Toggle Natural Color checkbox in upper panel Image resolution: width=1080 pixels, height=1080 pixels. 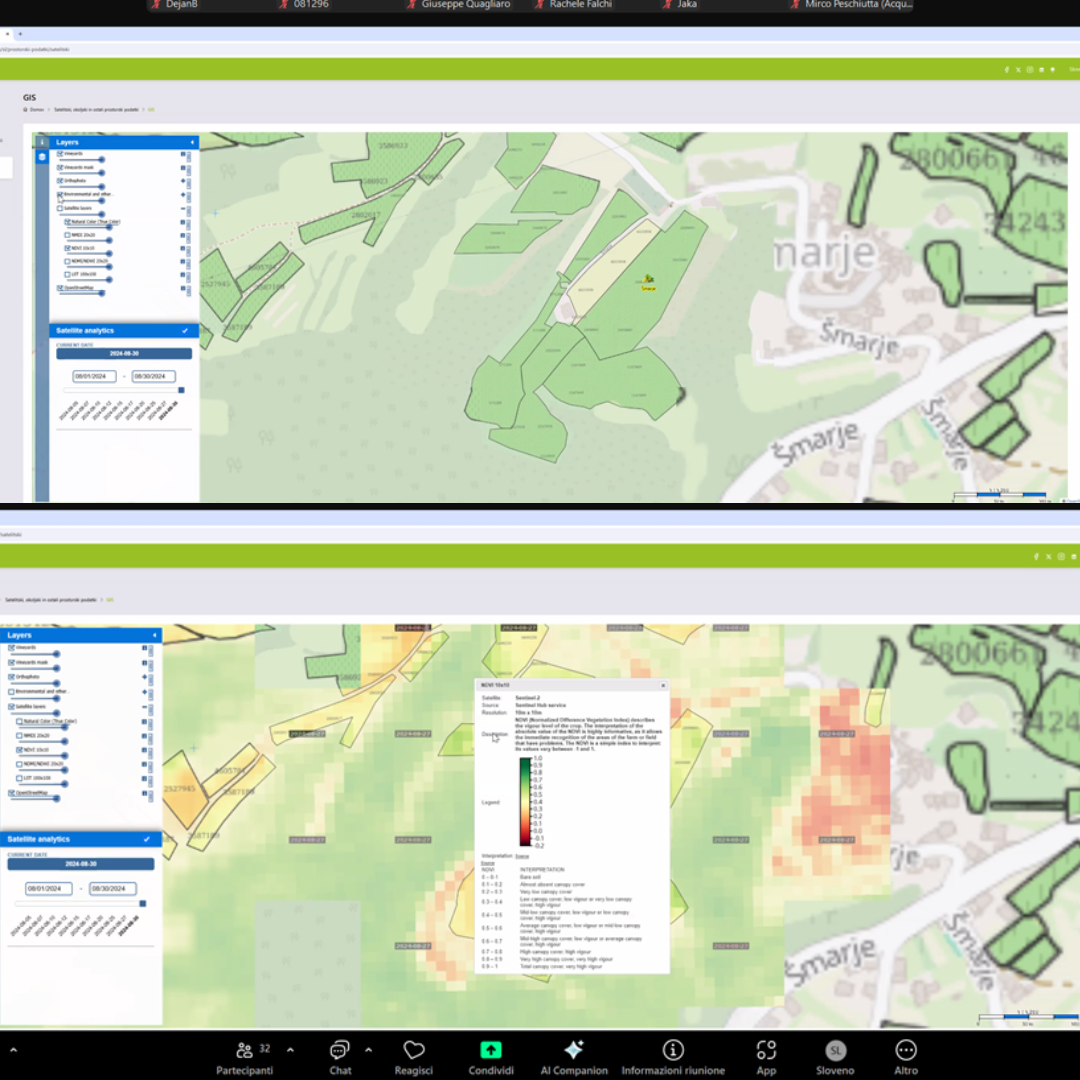point(68,222)
